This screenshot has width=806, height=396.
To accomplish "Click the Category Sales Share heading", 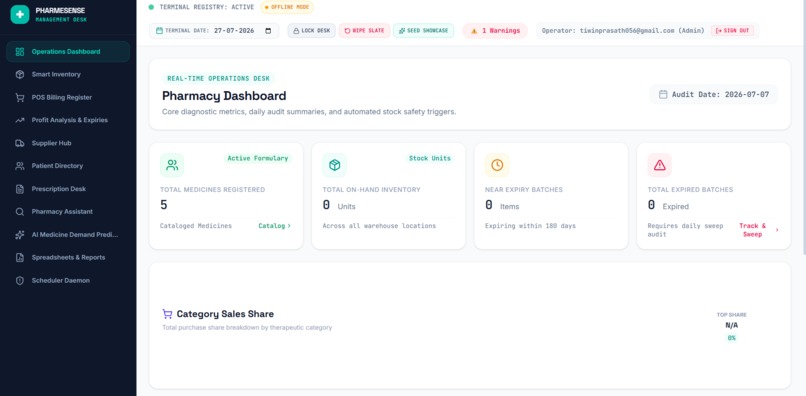I will click(225, 314).
